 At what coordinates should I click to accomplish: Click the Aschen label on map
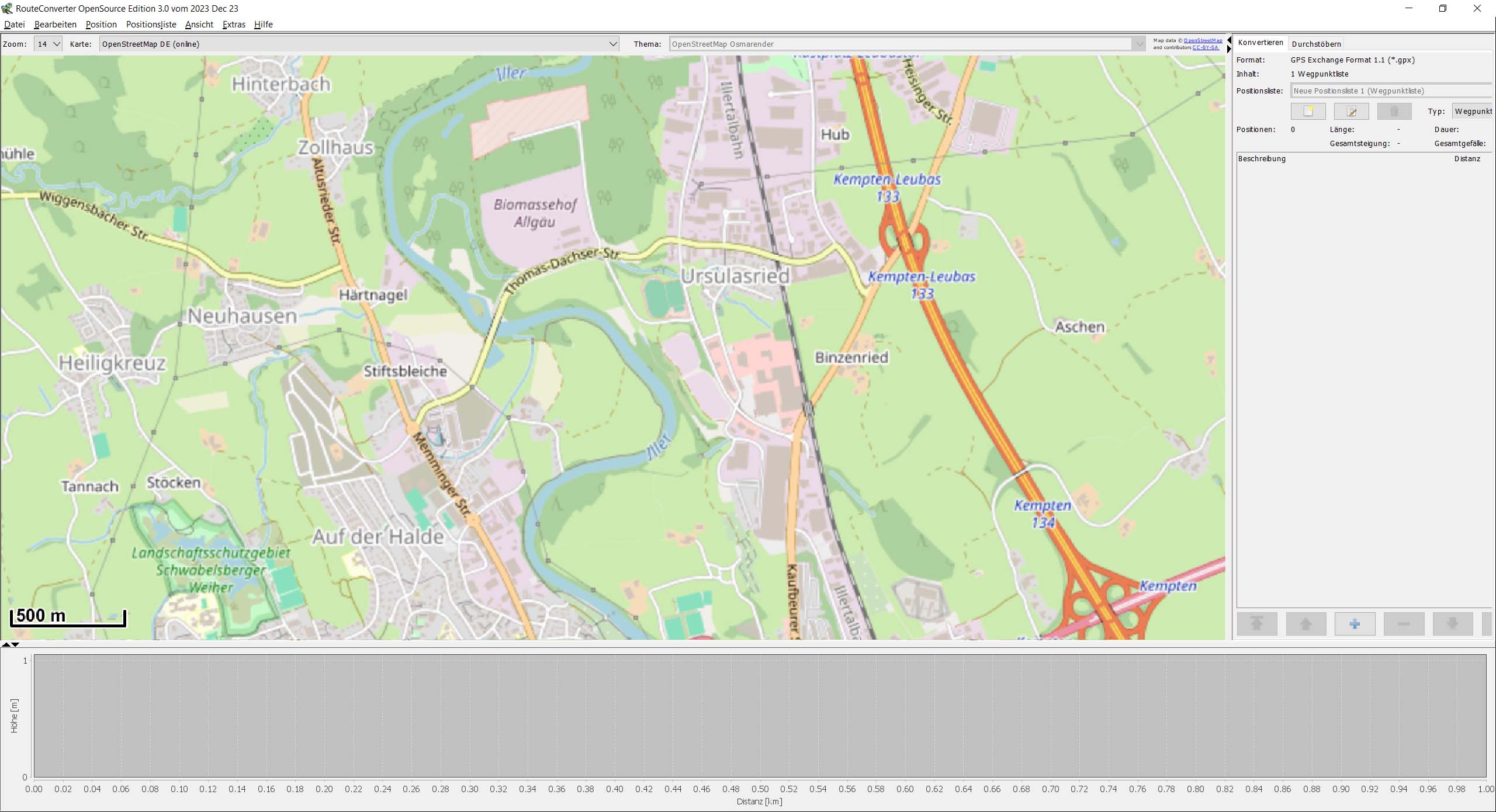[1080, 327]
